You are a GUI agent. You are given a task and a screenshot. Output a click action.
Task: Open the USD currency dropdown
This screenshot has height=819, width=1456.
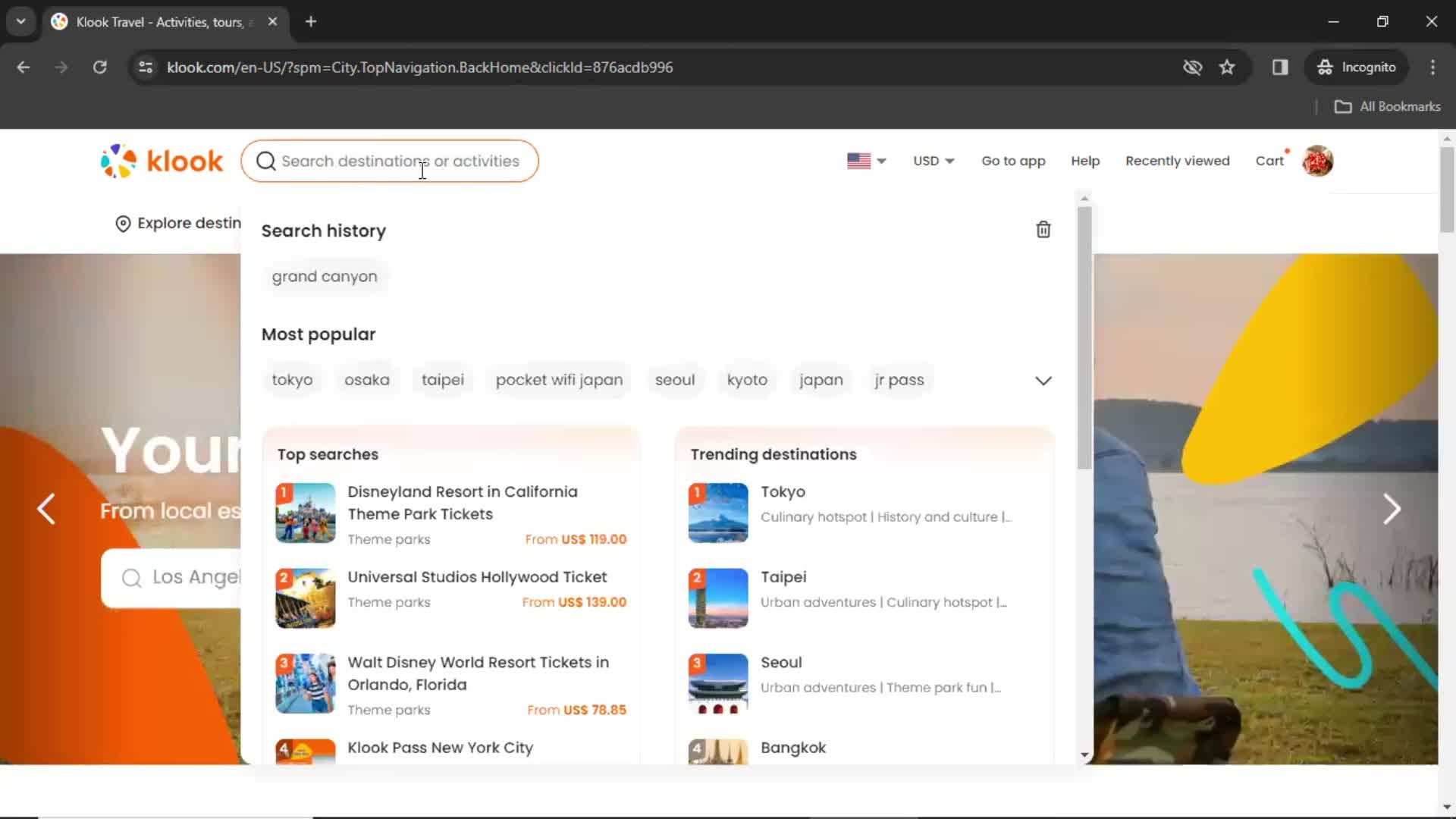pos(934,161)
